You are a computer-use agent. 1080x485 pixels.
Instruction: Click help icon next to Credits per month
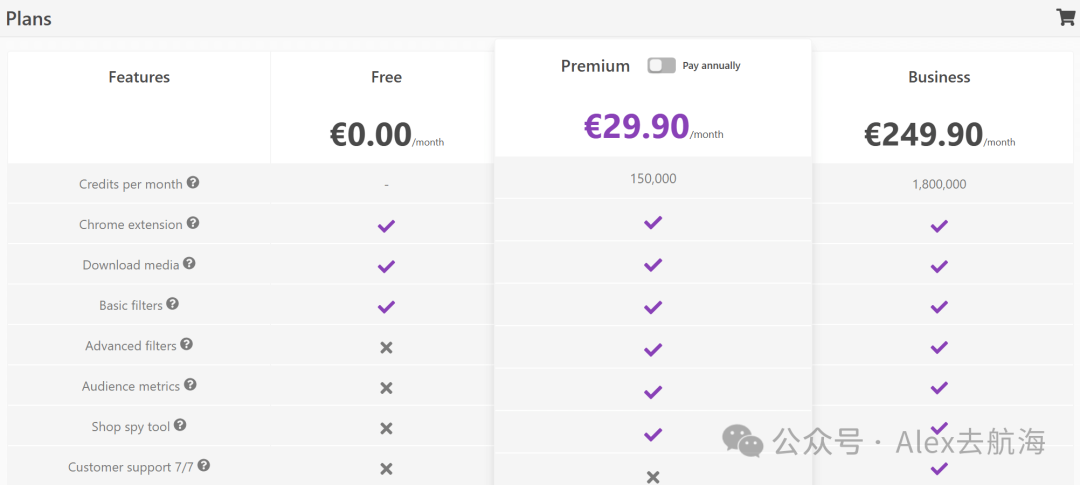pos(194,183)
